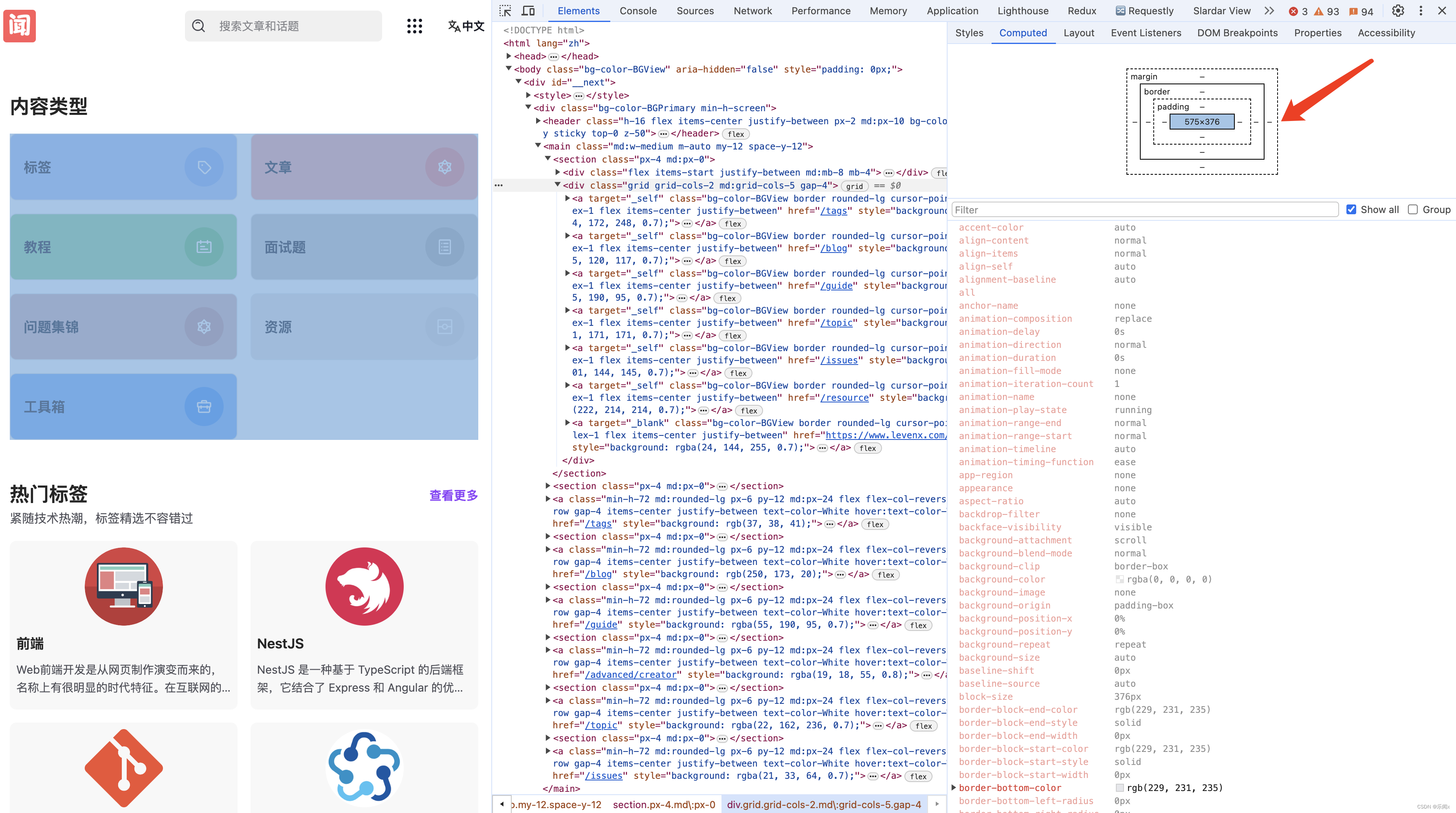Click the tag icon on 标签 card
This screenshot has width=1456, height=813.
pos(204,167)
